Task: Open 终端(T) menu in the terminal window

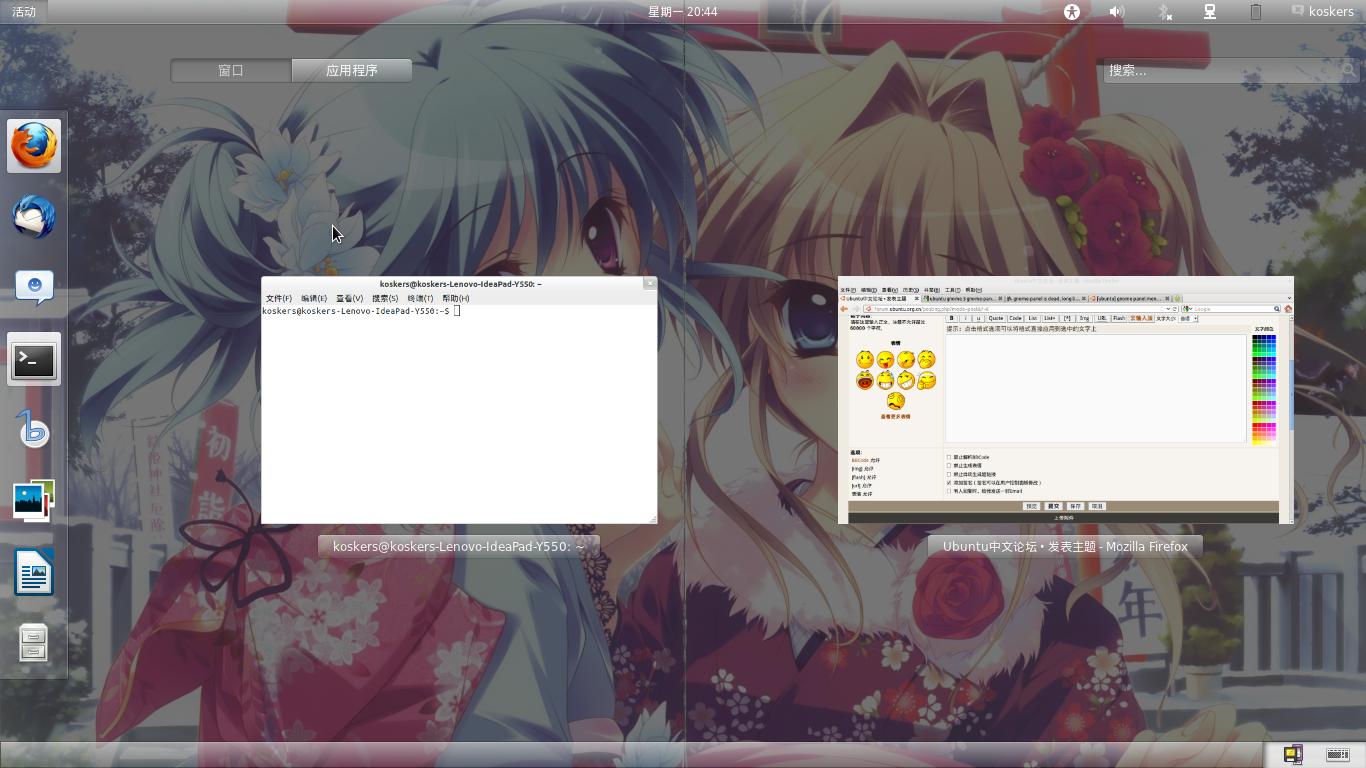Action: point(420,298)
